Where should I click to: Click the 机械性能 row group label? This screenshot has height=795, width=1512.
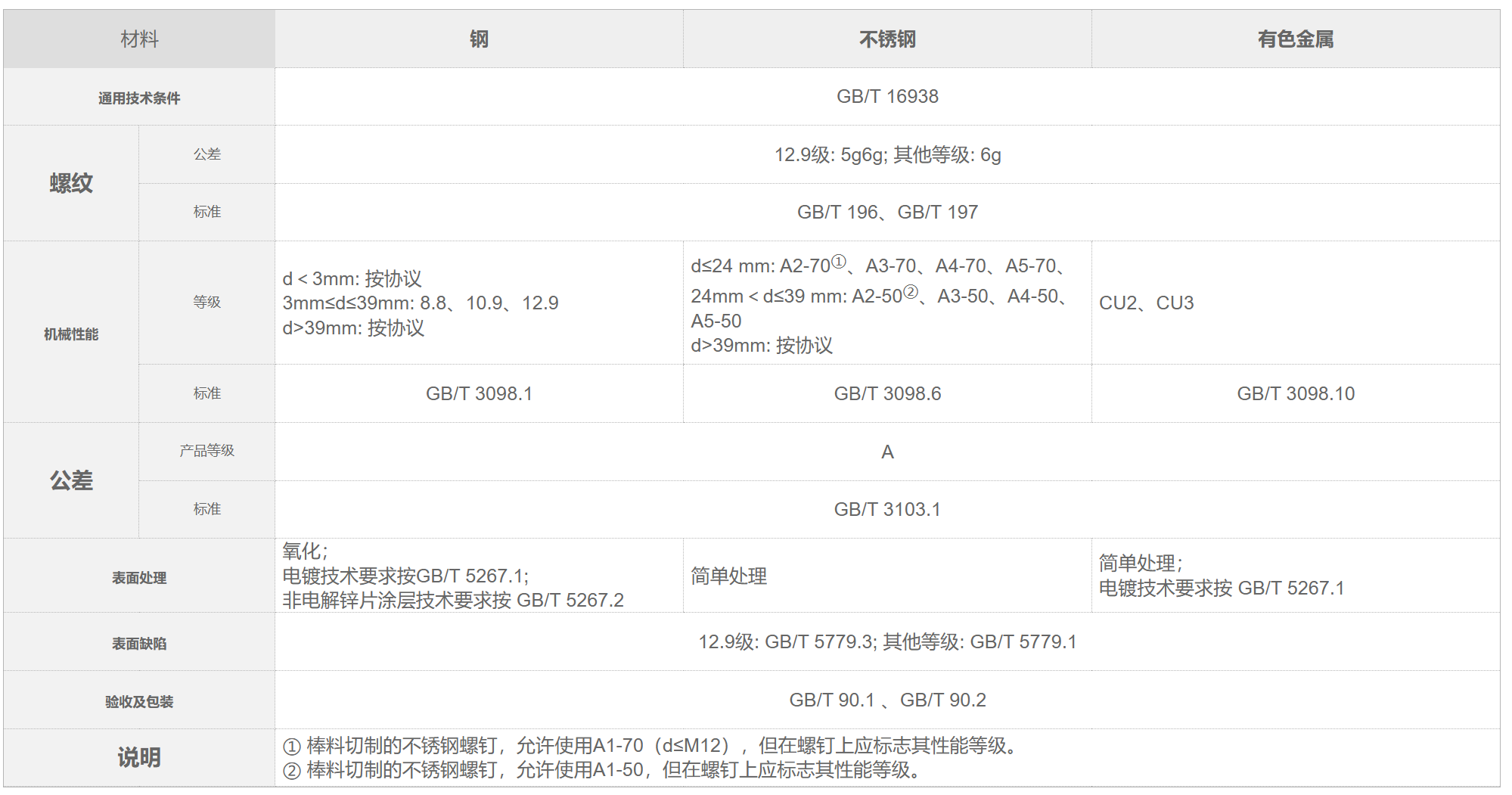pyautogui.click(x=71, y=332)
